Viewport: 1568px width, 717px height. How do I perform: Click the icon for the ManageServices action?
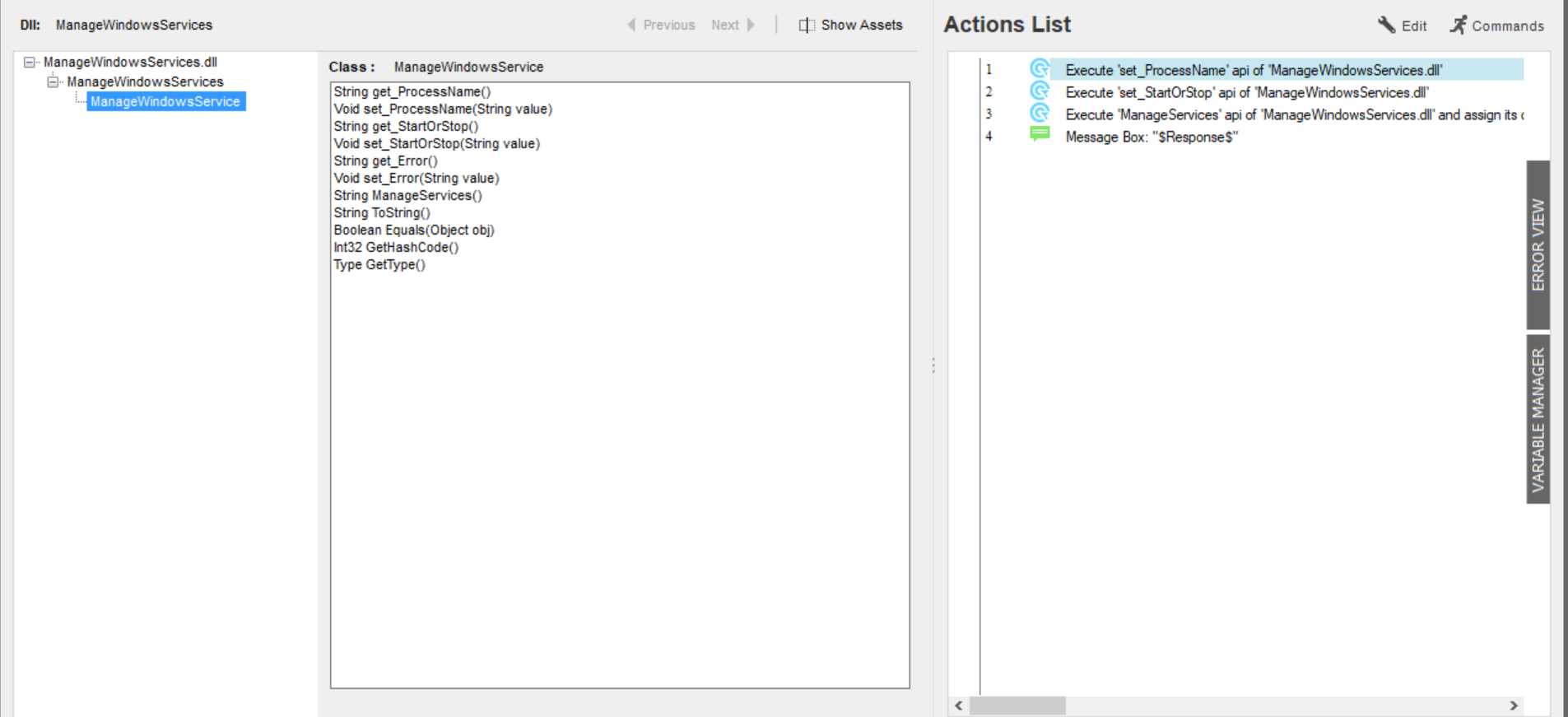pos(1040,114)
